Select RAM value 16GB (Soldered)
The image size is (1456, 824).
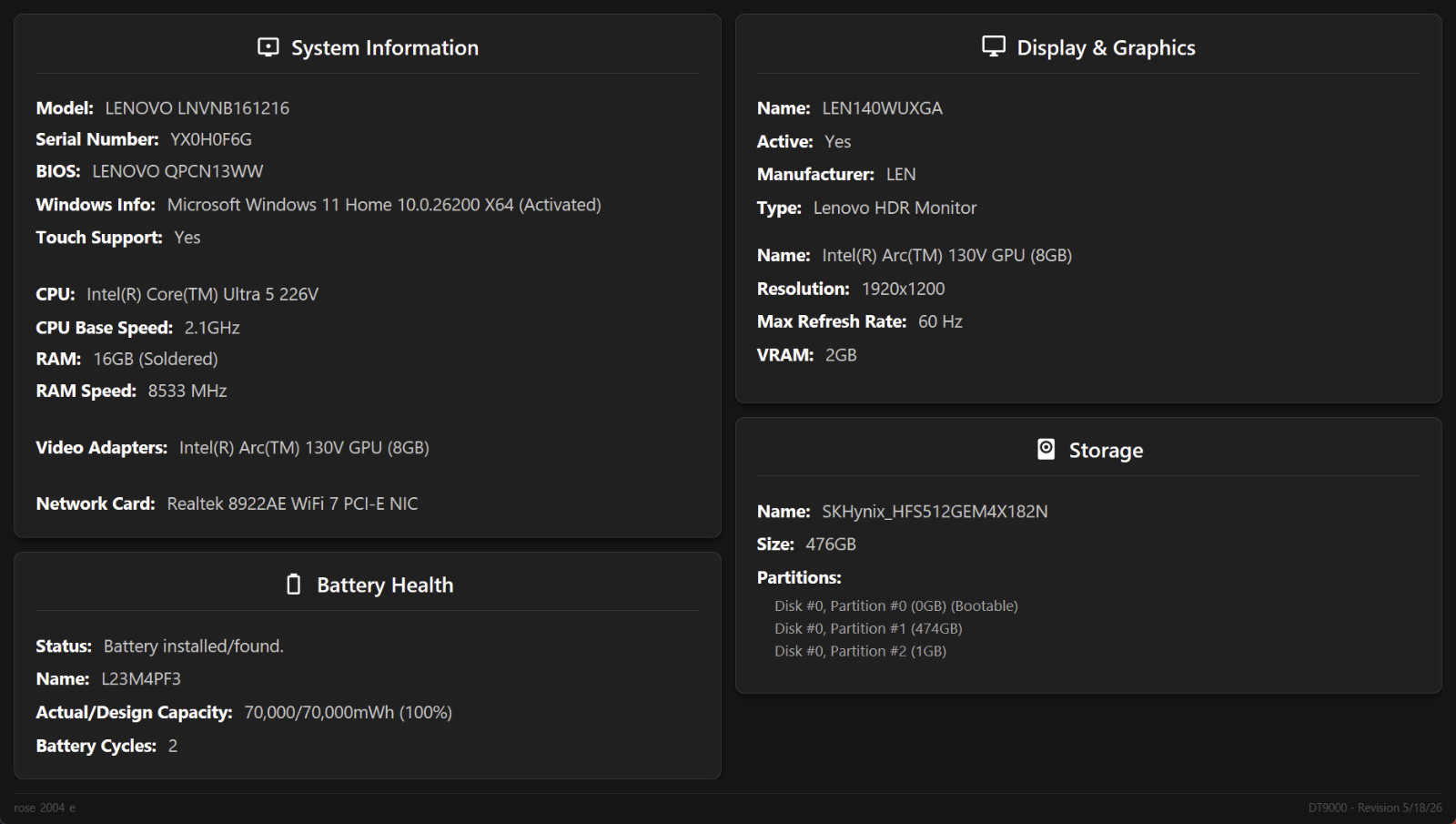coord(156,359)
